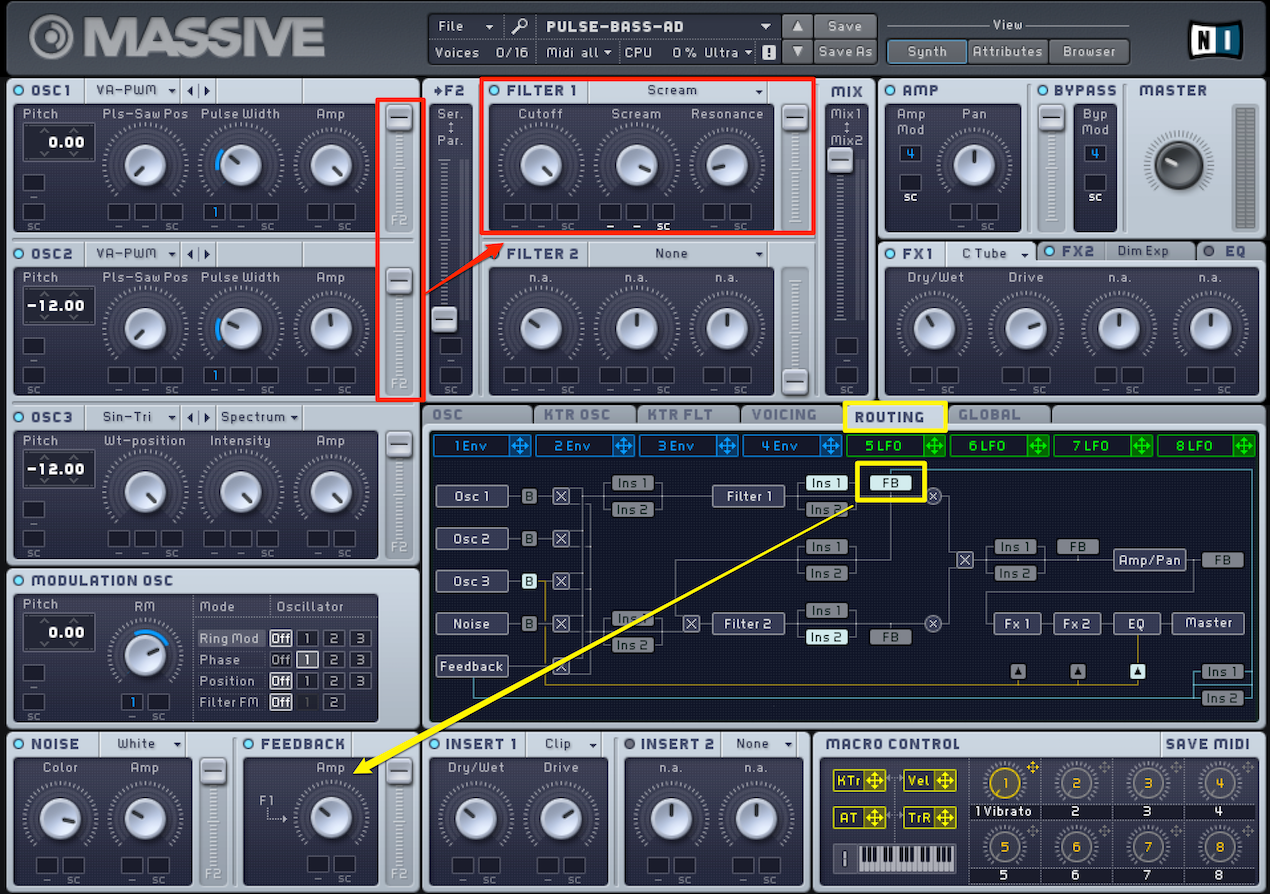1270x894 pixels.
Task: Open the FX1 C Tube effect dropdown
Action: 988,253
